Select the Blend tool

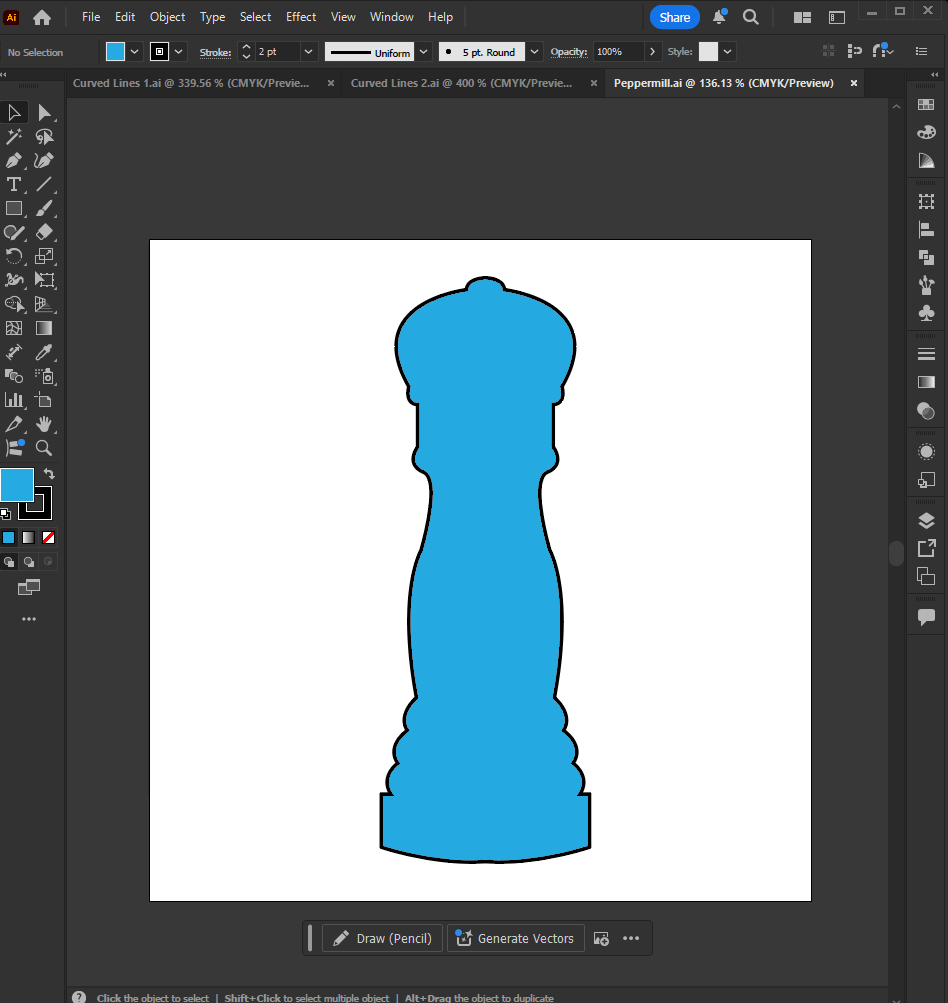[14, 376]
